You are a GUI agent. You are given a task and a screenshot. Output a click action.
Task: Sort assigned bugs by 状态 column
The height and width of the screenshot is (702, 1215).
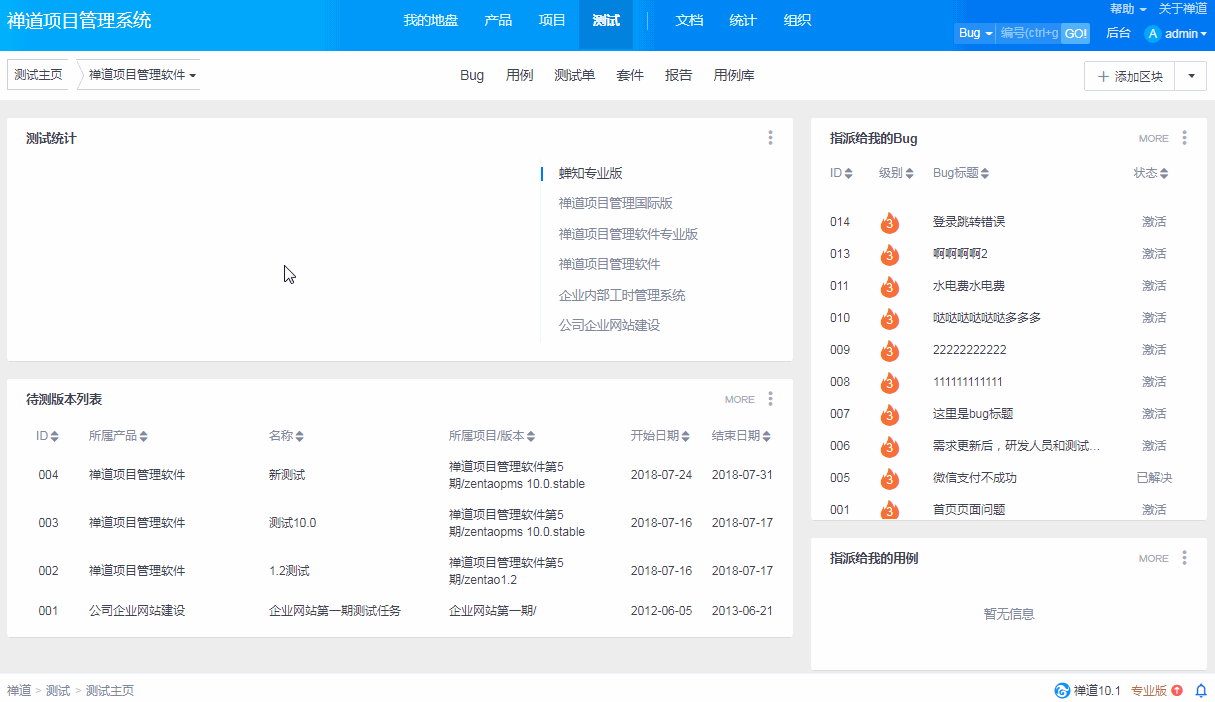pos(1150,173)
